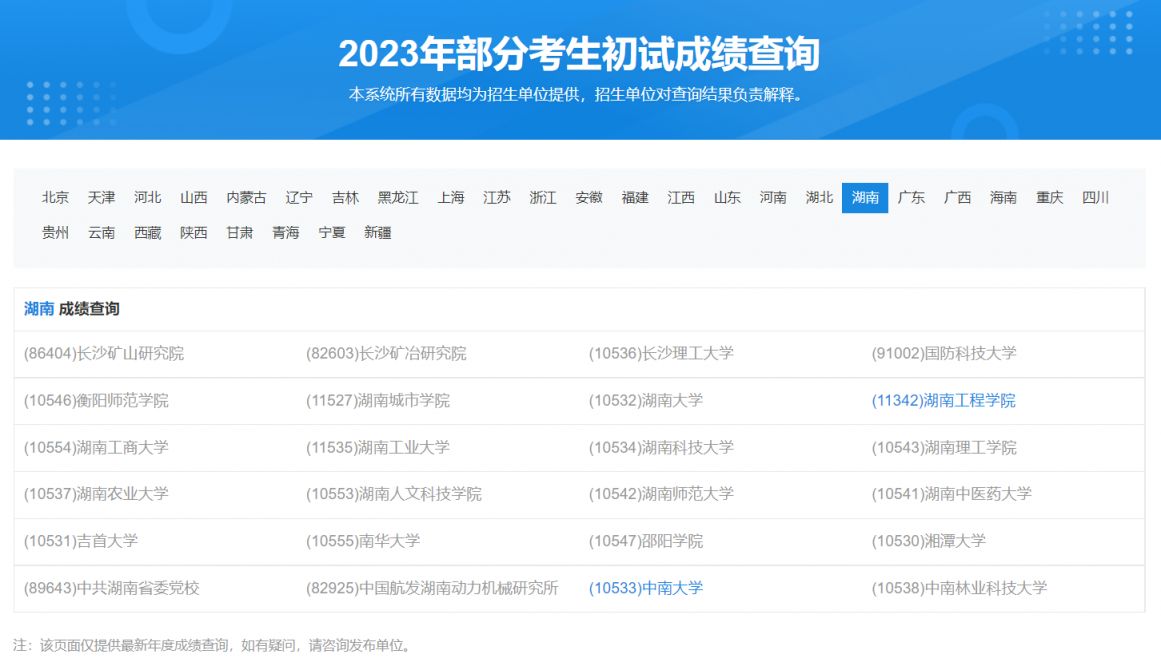1161x670 pixels.
Task: Click the highlighted 湖南 tab
Action: (865, 198)
